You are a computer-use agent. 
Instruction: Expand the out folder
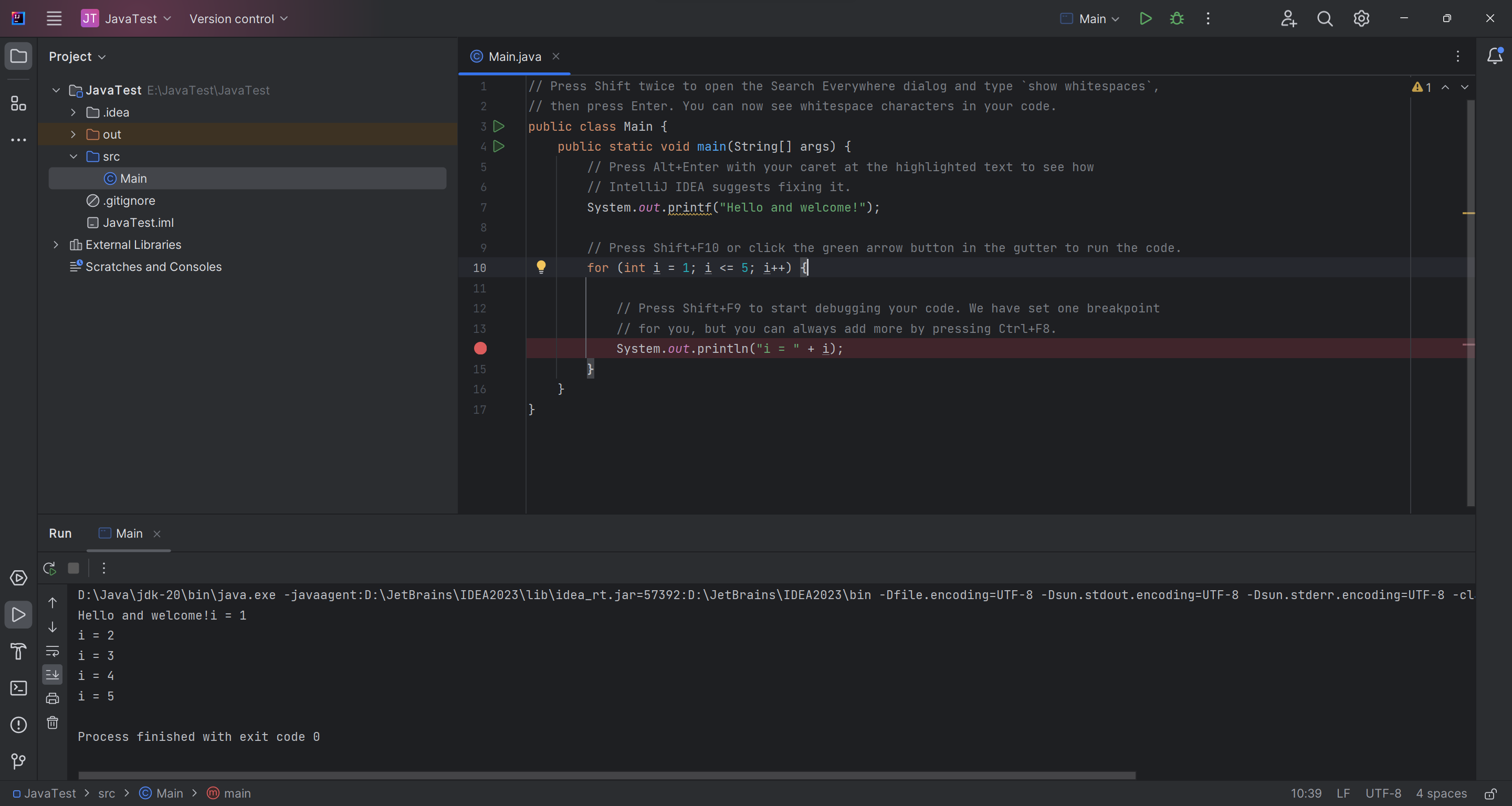[73, 134]
